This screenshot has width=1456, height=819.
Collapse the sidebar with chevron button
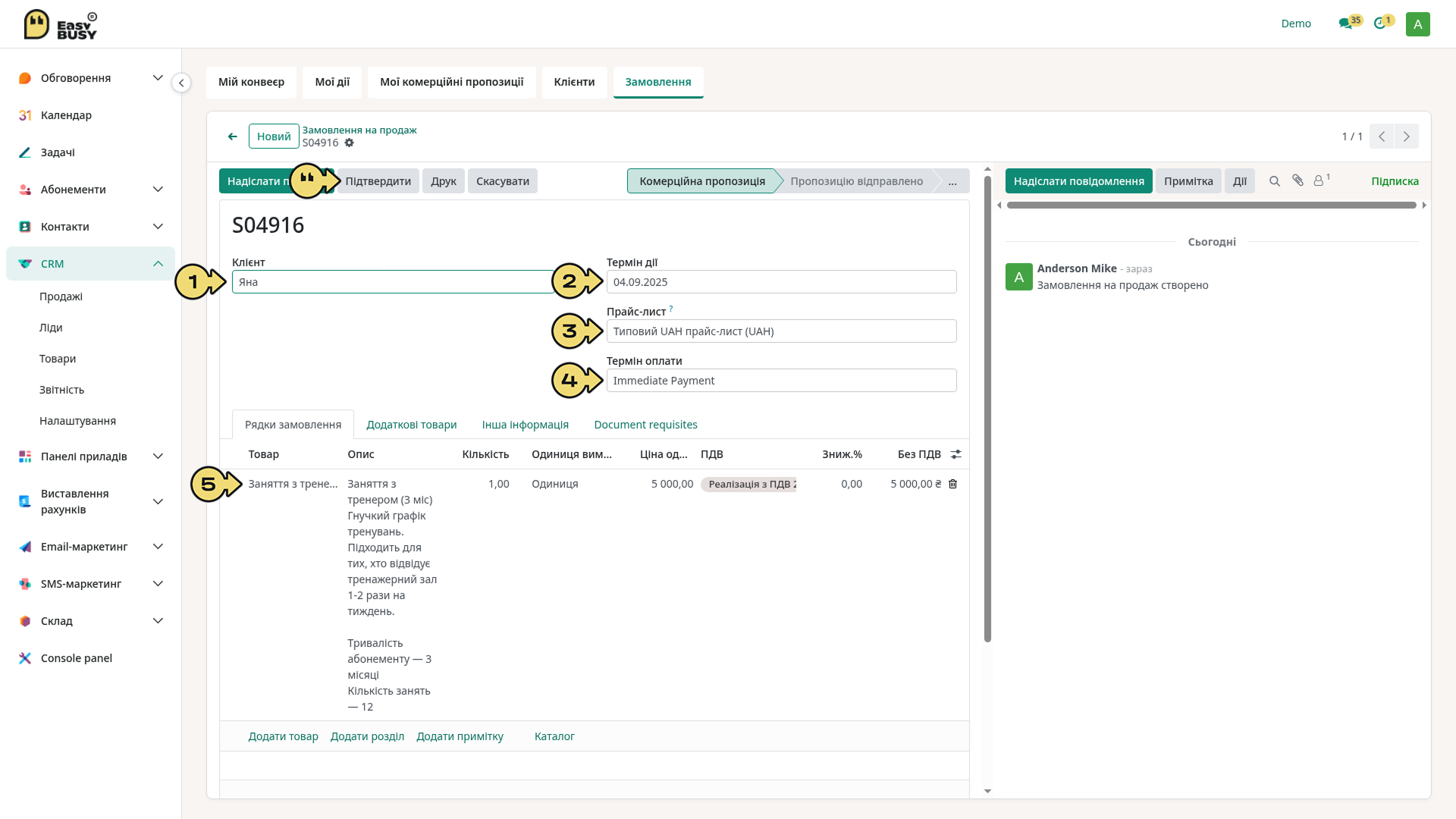181,83
